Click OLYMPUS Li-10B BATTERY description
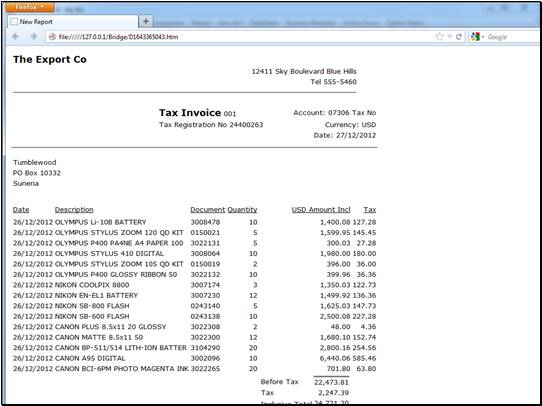542x406 pixels. (101, 222)
